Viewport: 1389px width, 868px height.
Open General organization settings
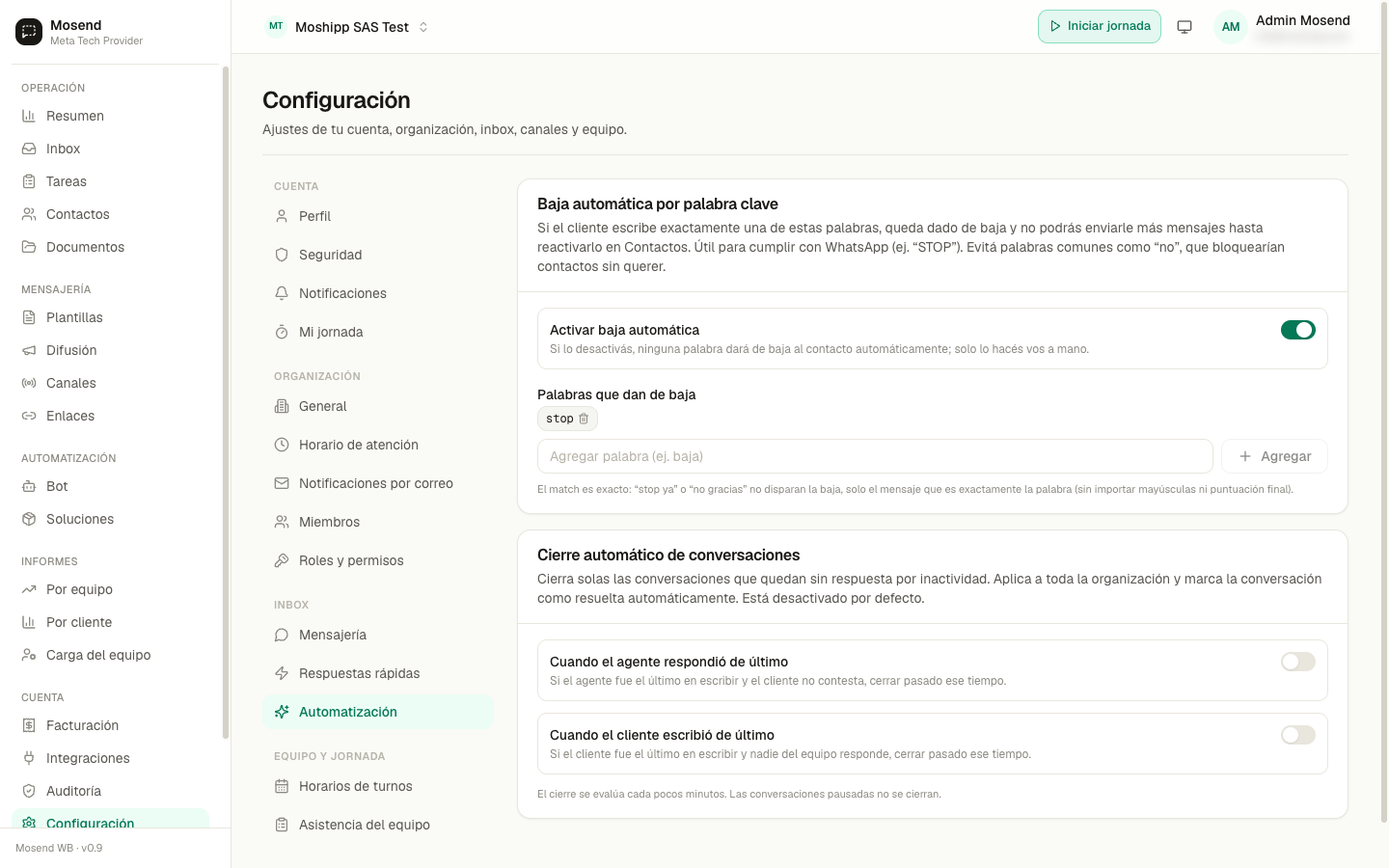(378, 406)
